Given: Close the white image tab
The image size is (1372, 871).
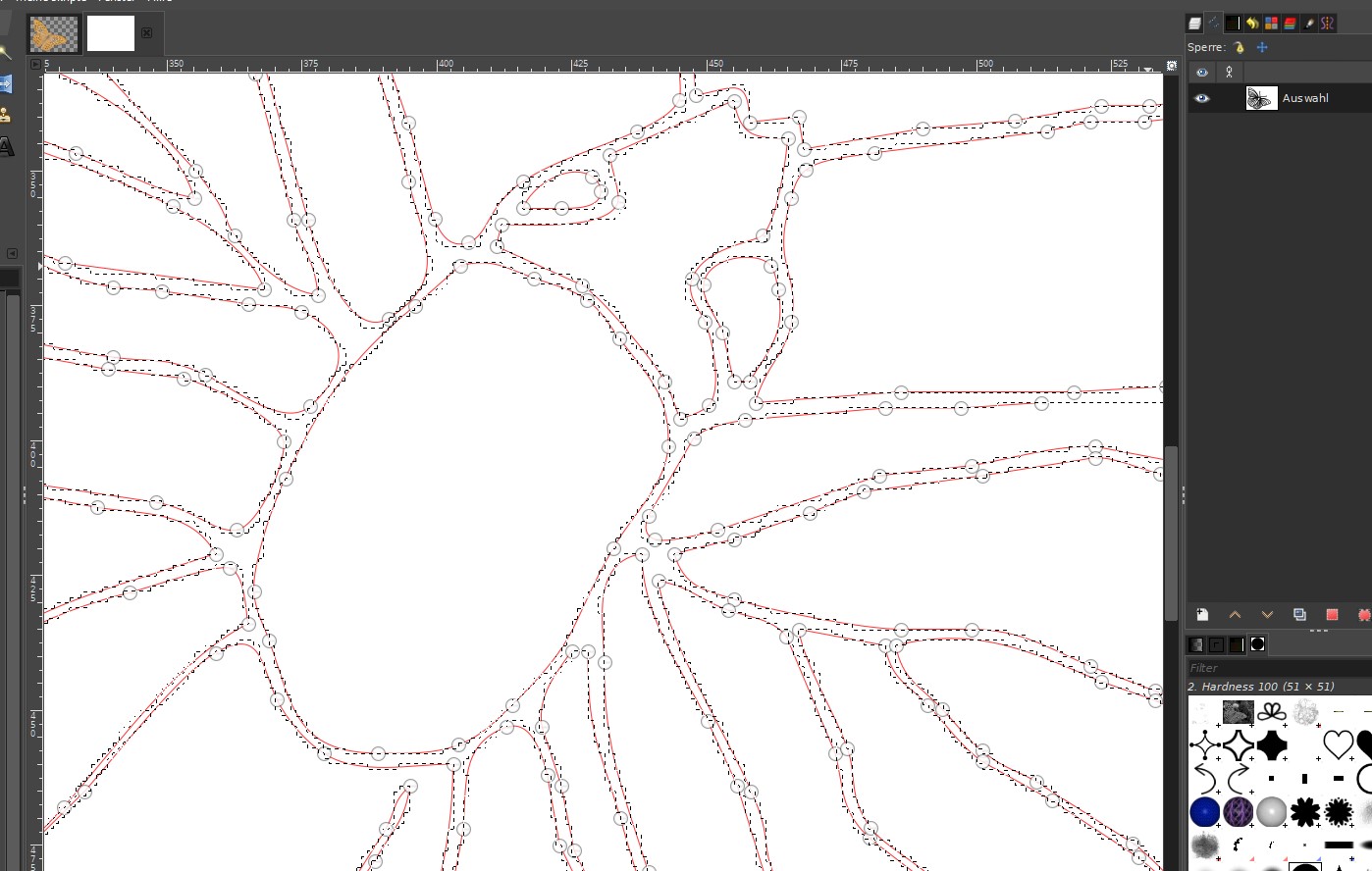Looking at the screenshot, I should (x=146, y=33).
